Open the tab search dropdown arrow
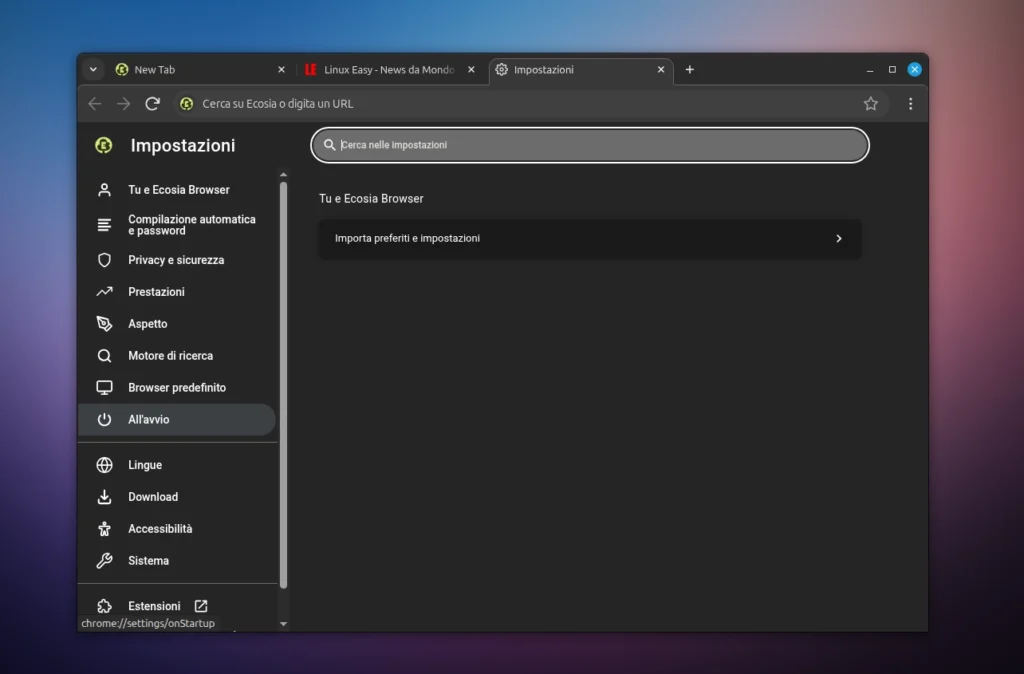This screenshot has width=1024, height=674. pyautogui.click(x=93, y=70)
